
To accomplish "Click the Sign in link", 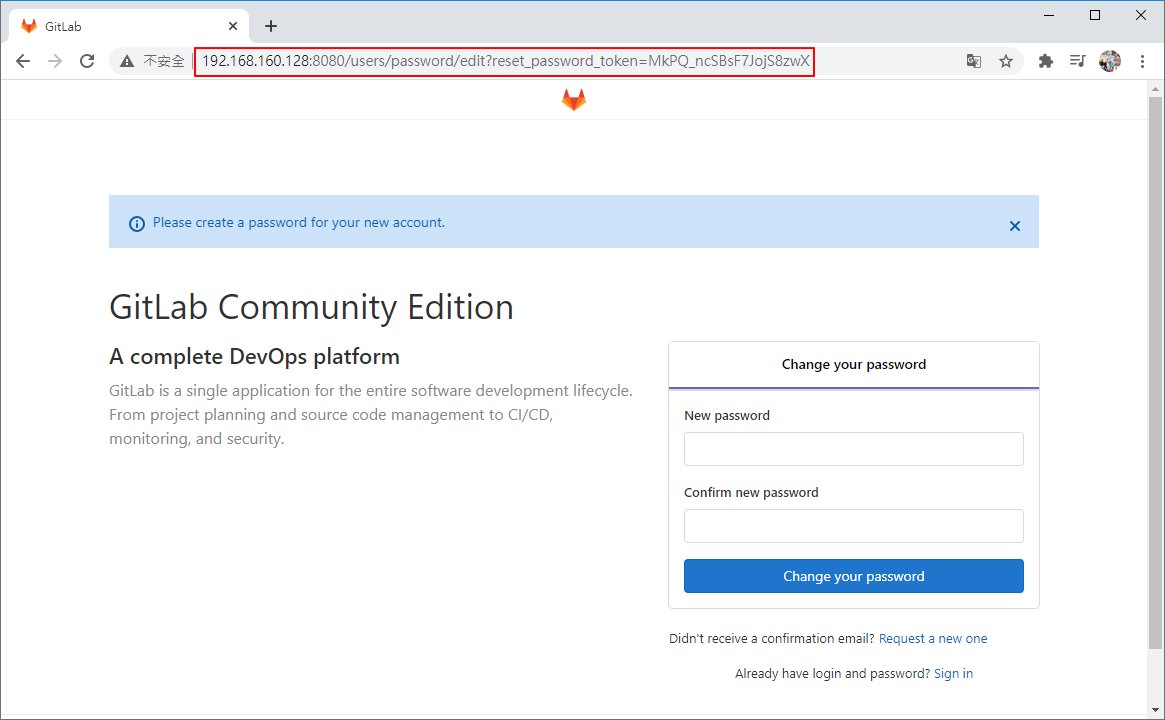I will click(x=953, y=673).
